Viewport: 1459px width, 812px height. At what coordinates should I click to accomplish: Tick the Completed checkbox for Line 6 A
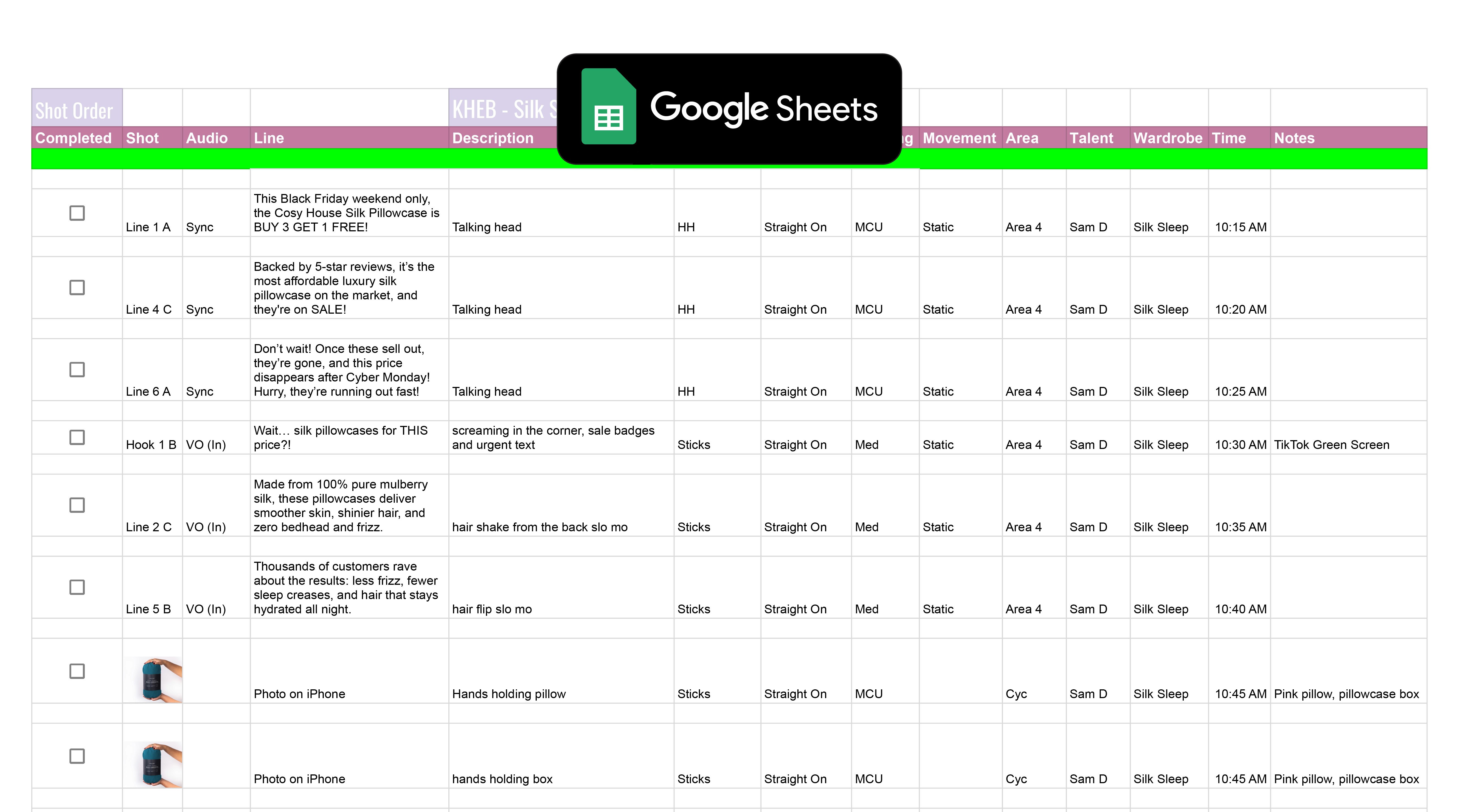pyautogui.click(x=77, y=369)
